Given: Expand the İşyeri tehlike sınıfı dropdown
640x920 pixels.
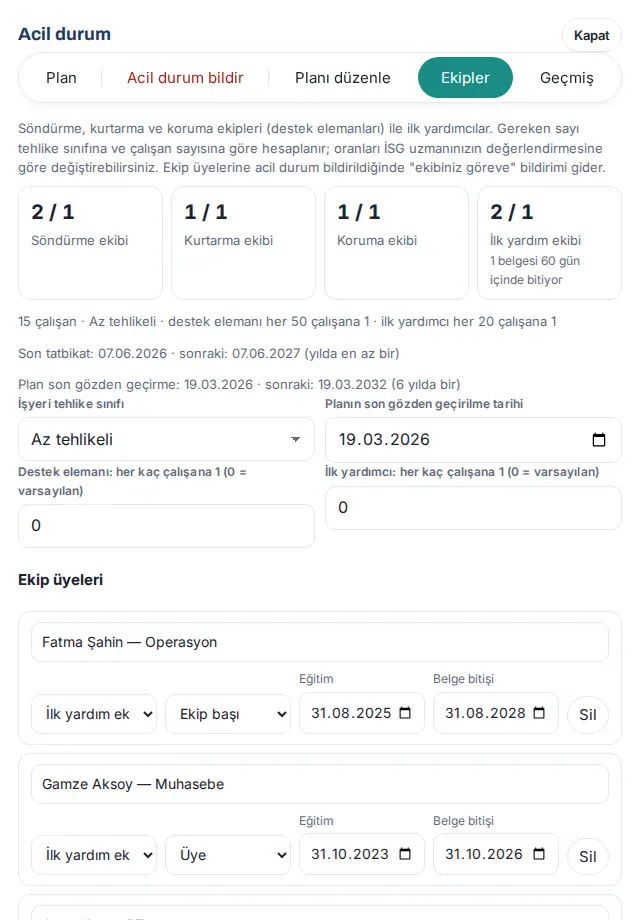Looking at the screenshot, I should [166, 439].
